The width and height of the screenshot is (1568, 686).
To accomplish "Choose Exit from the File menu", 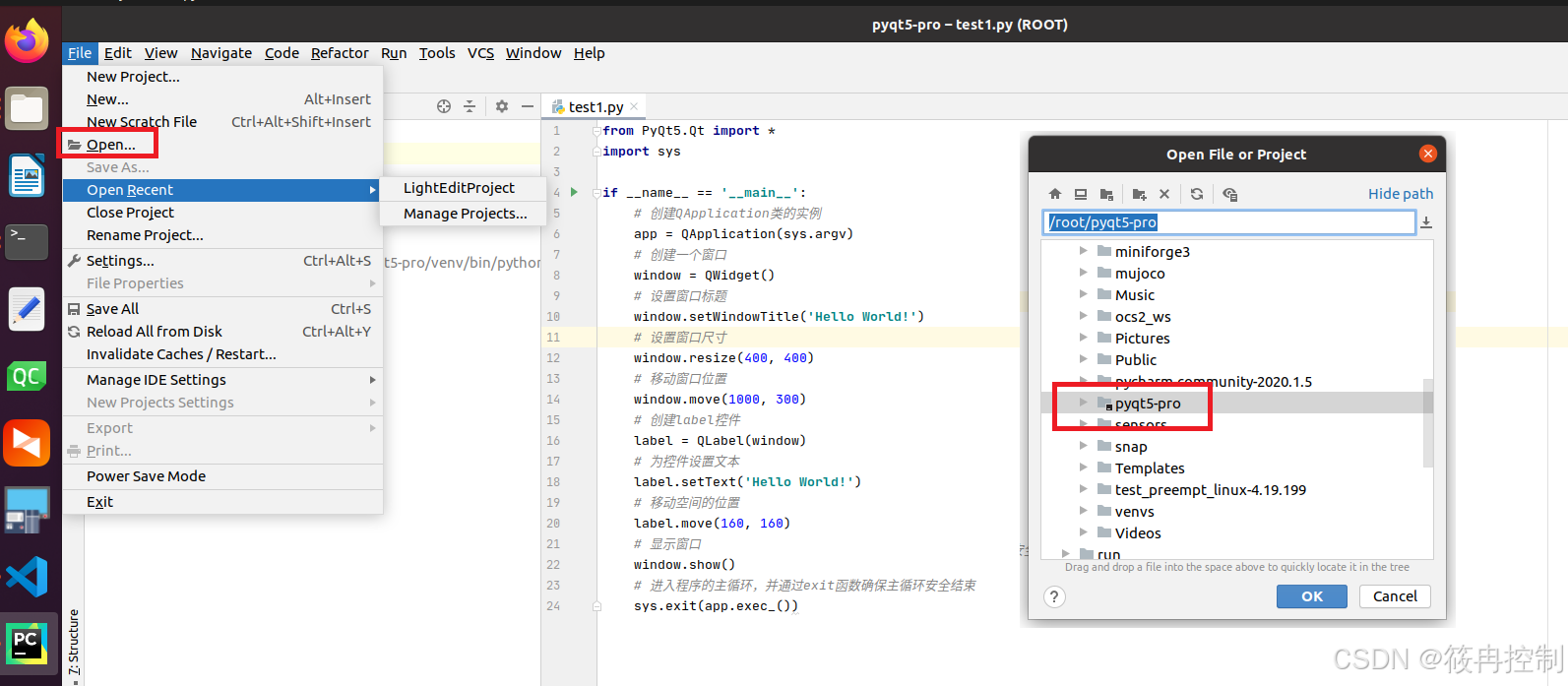I will [x=222, y=502].
